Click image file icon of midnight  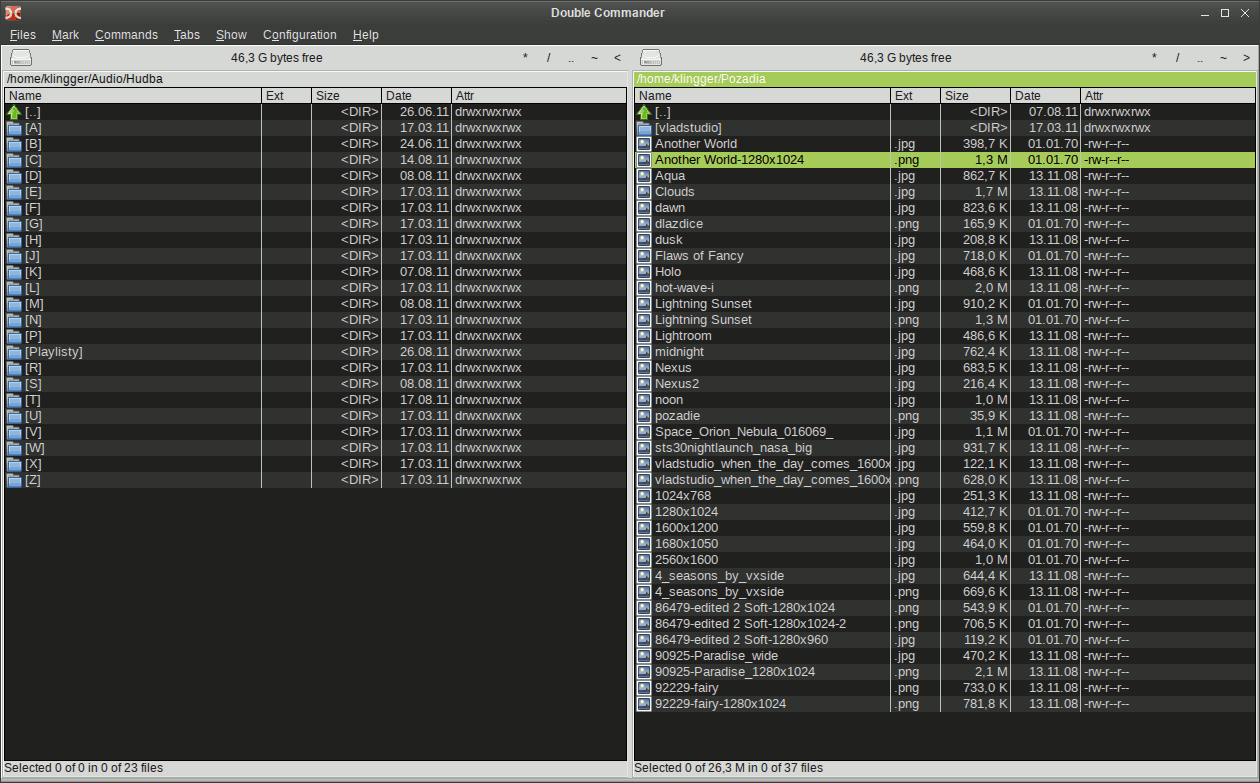(644, 352)
